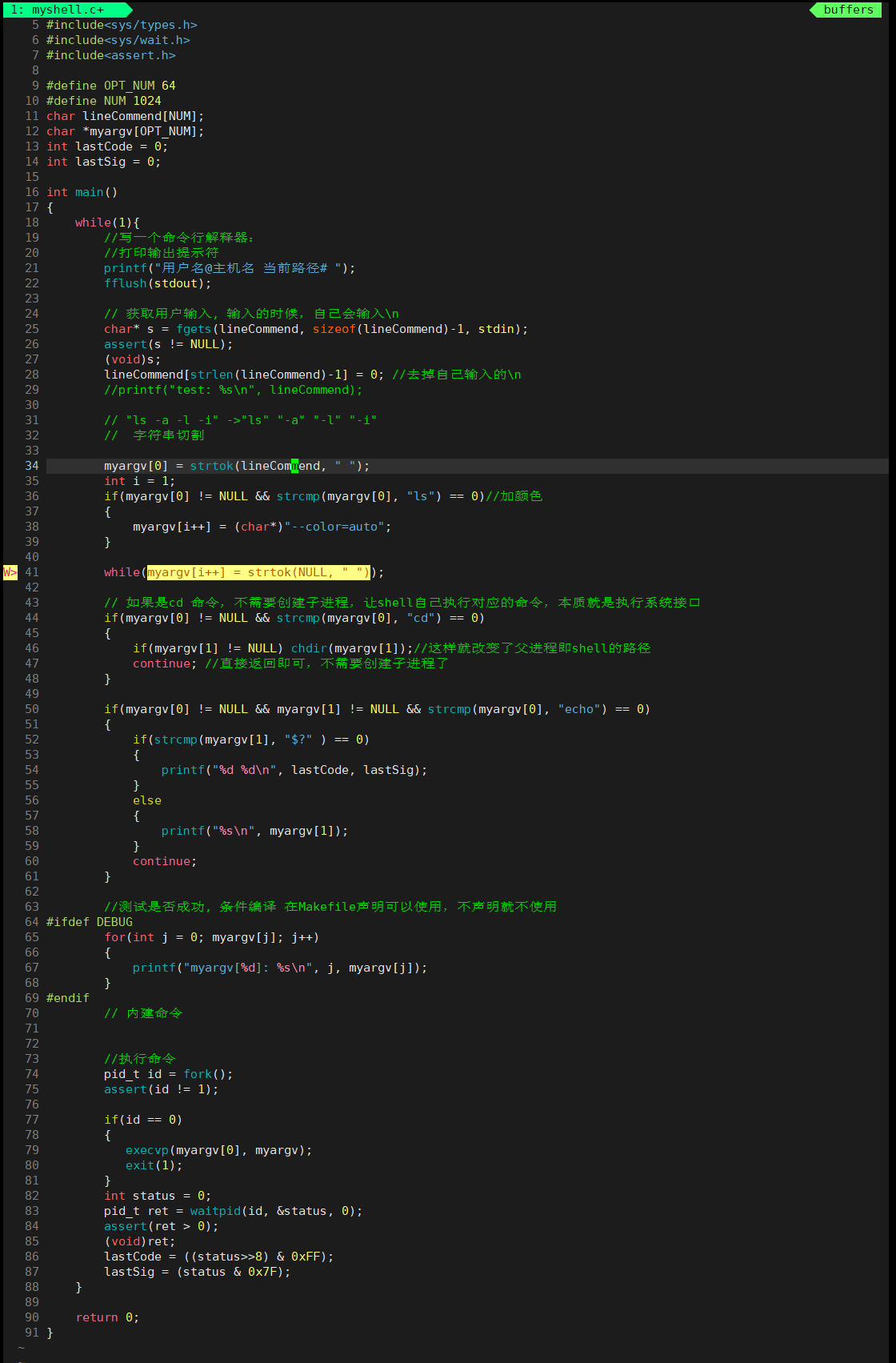
Task: Click '#ifdef DEBUG' directive
Action: (90, 922)
